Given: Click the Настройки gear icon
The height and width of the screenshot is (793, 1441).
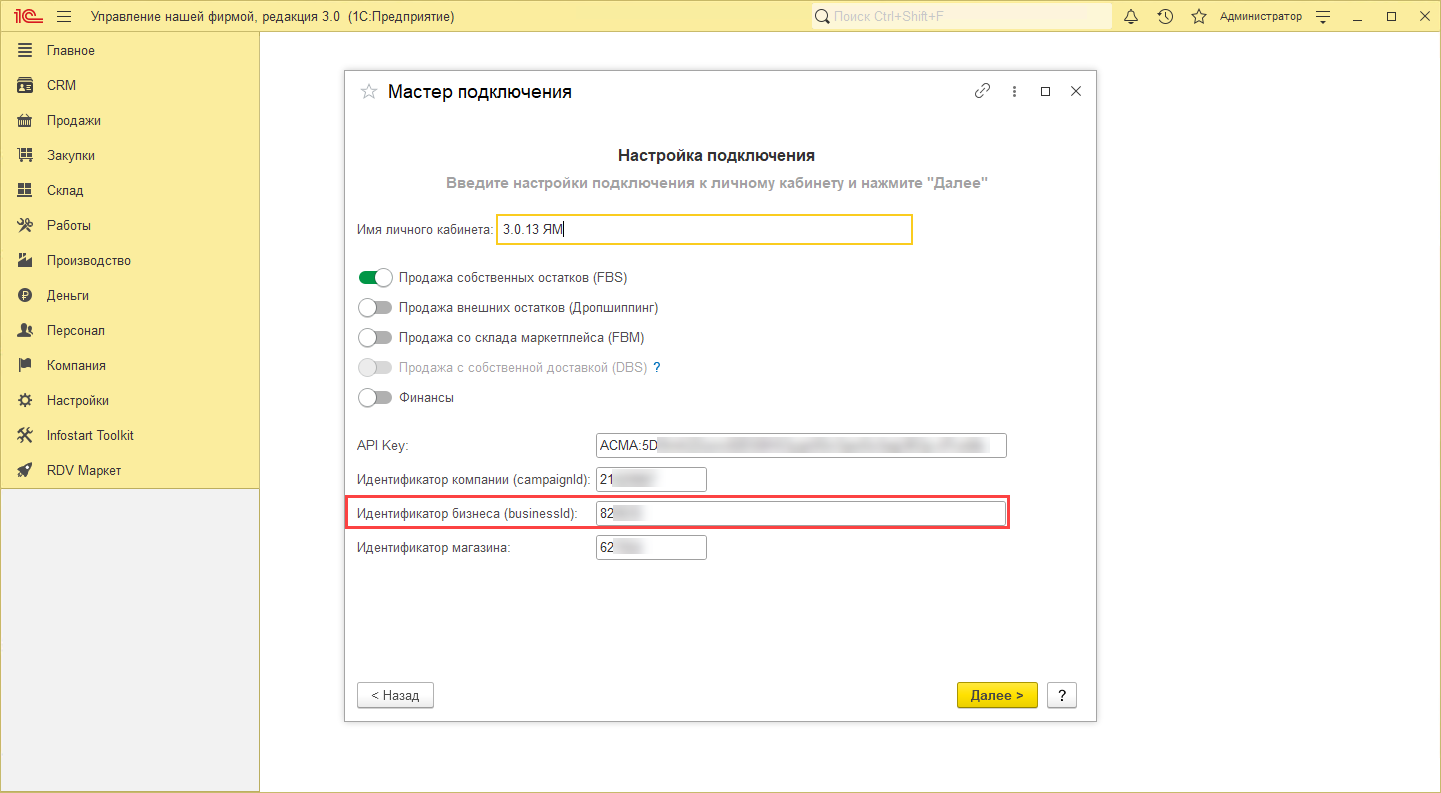Looking at the screenshot, I should point(26,400).
